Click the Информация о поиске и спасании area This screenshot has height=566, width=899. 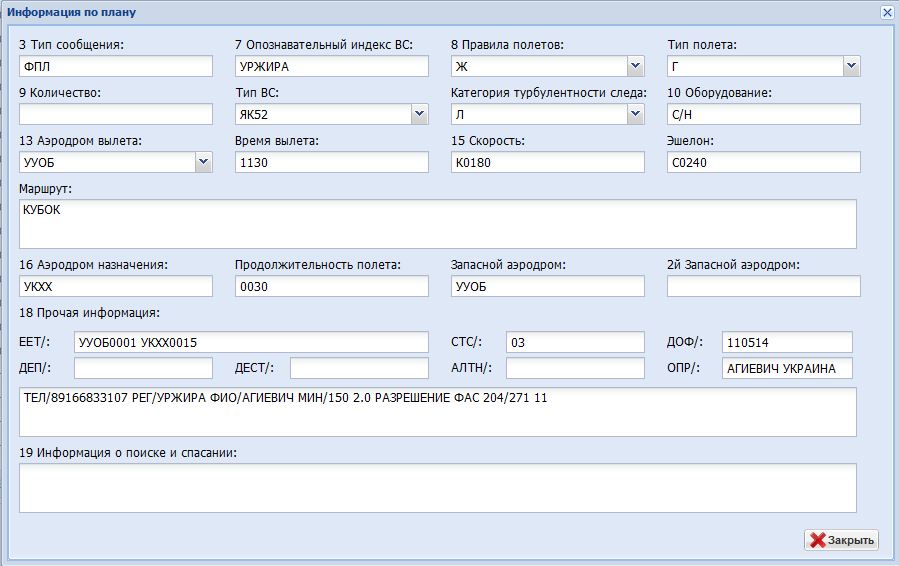click(x=438, y=488)
